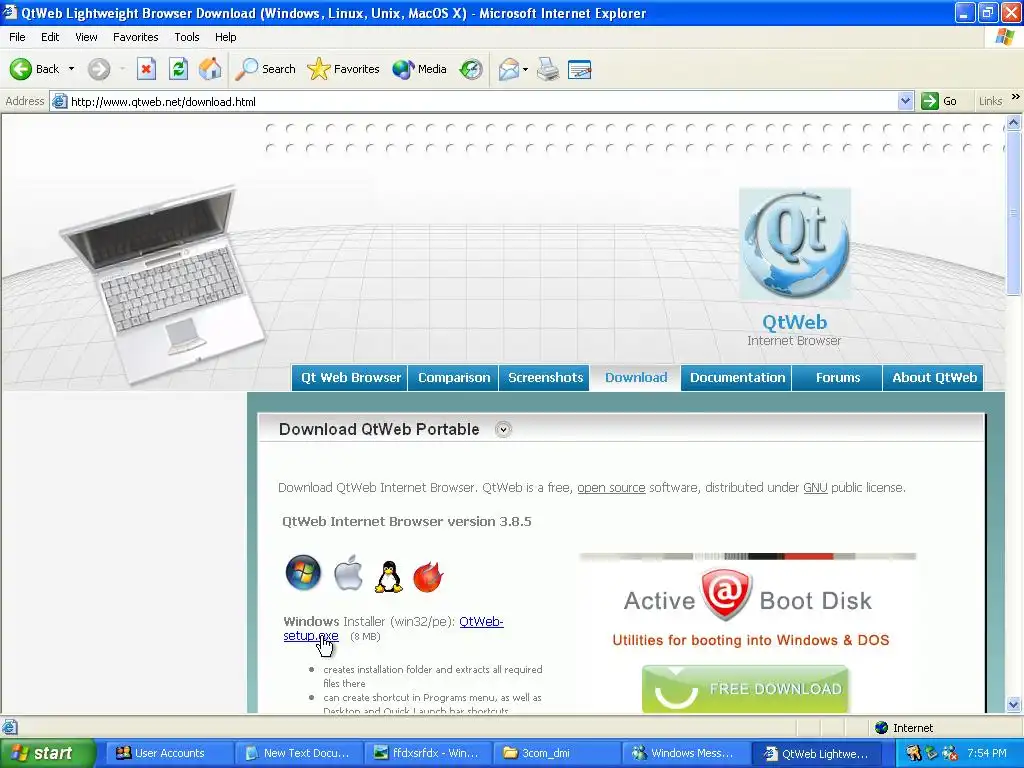Refresh the page with the Refresh icon

(x=178, y=69)
